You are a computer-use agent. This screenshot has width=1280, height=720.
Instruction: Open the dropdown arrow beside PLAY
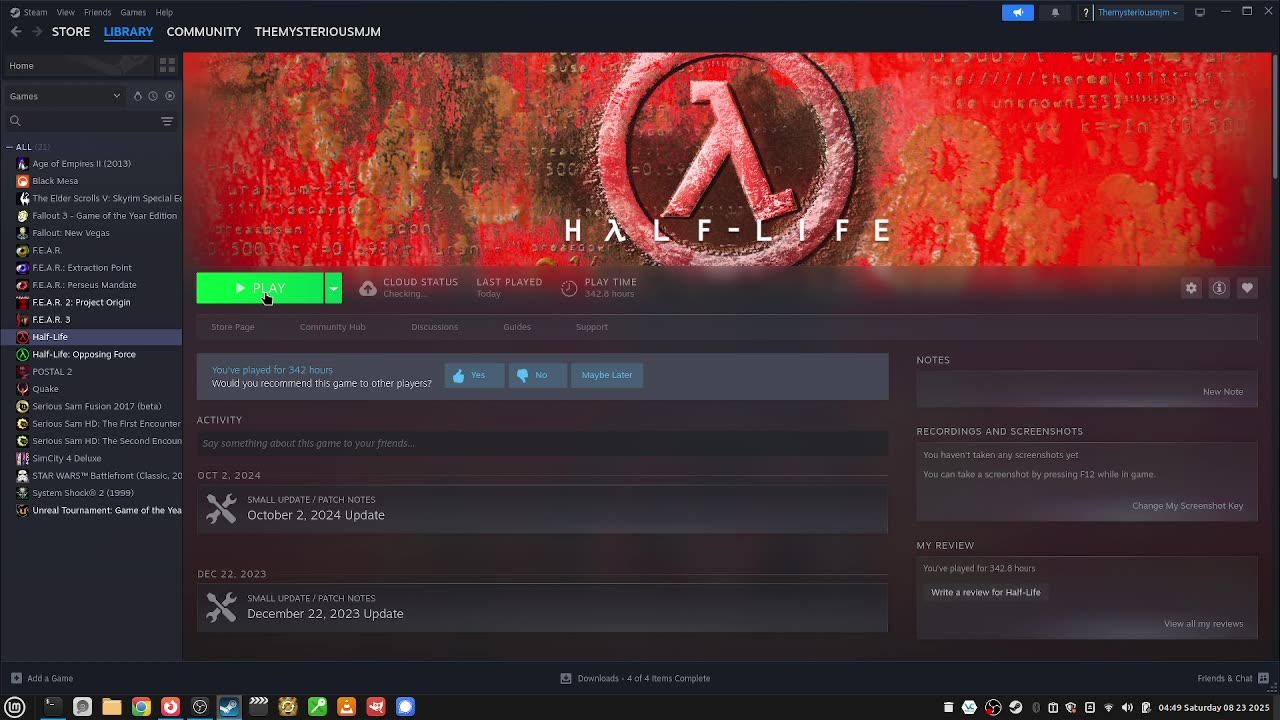coord(333,288)
